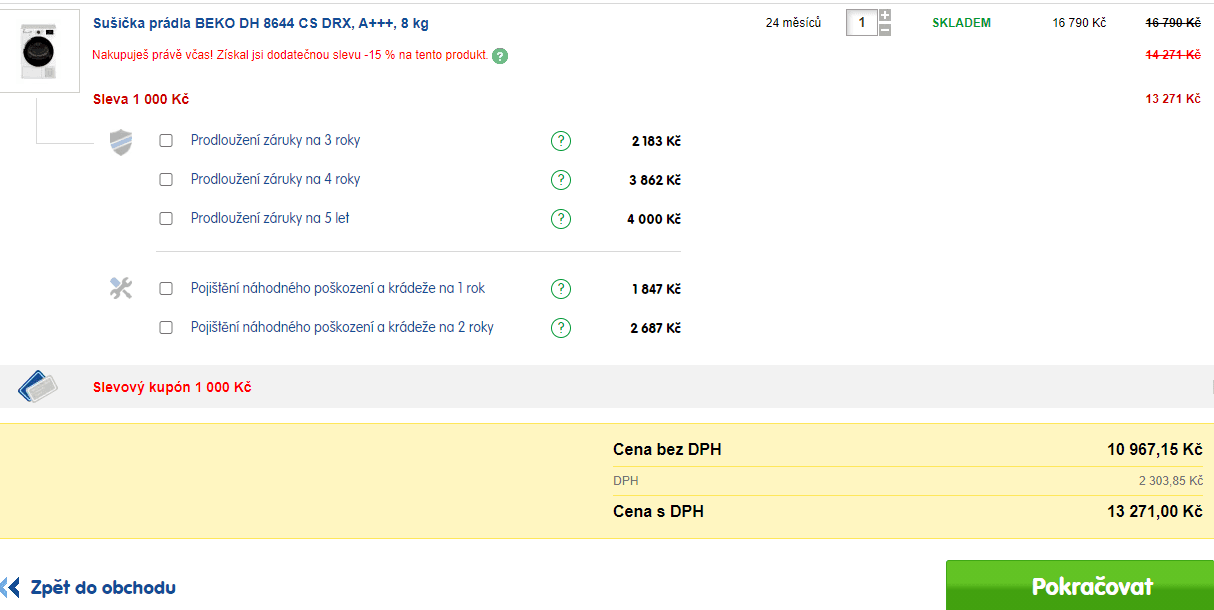Click the discount coupon ticket icon
The height and width of the screenshot is (610, 1214).
pos(38,387)
